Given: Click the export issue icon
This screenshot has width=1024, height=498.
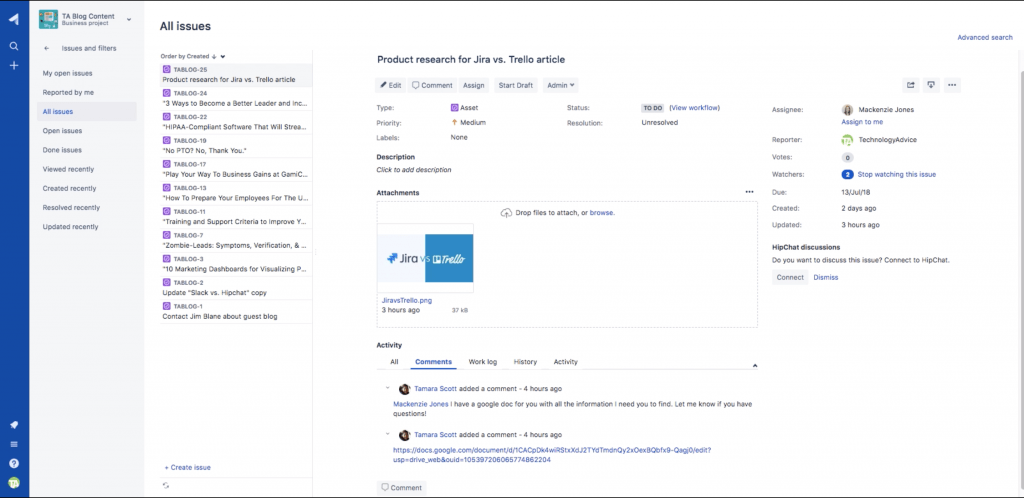Looking at the screenshot, I should click(x=931, y=85).
